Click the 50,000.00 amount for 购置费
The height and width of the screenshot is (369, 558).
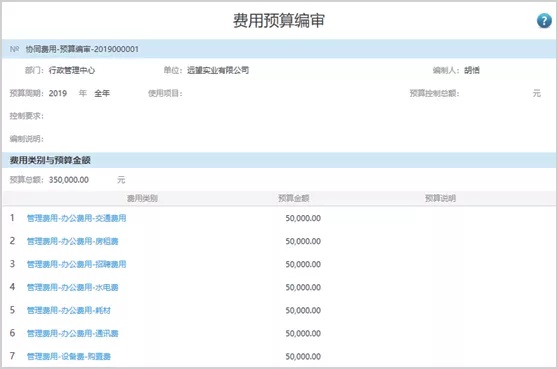pyautogui.click(x=303, y=356)
